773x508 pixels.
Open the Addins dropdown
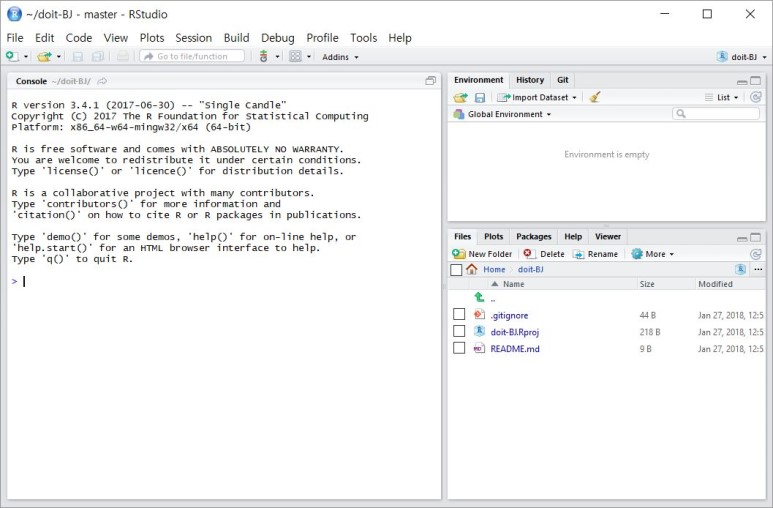pos(340,57)
